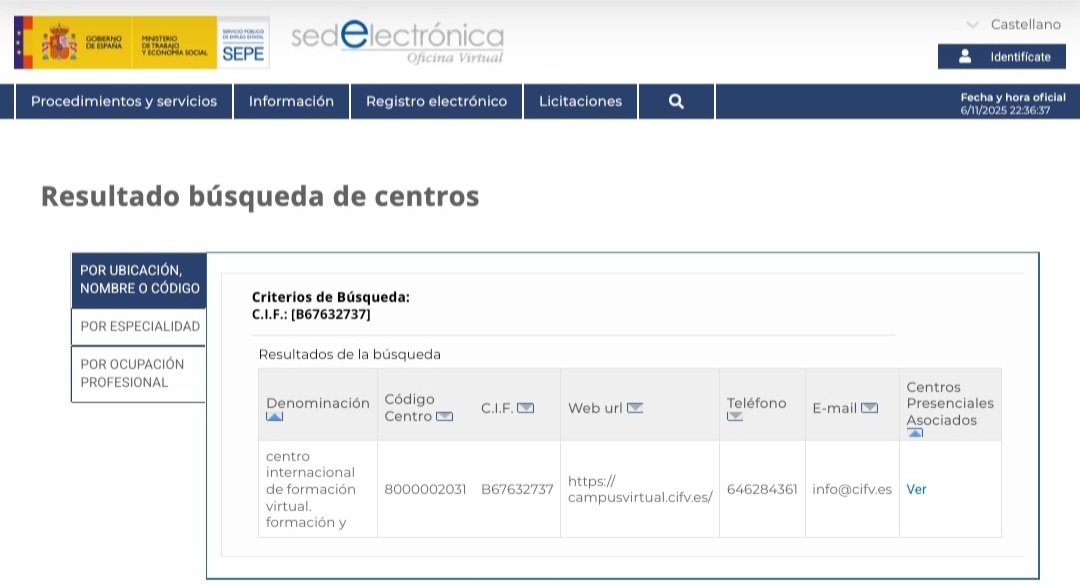Click the Gobierno de España emblem
The image size is (1080, 587).
(60, 43)
